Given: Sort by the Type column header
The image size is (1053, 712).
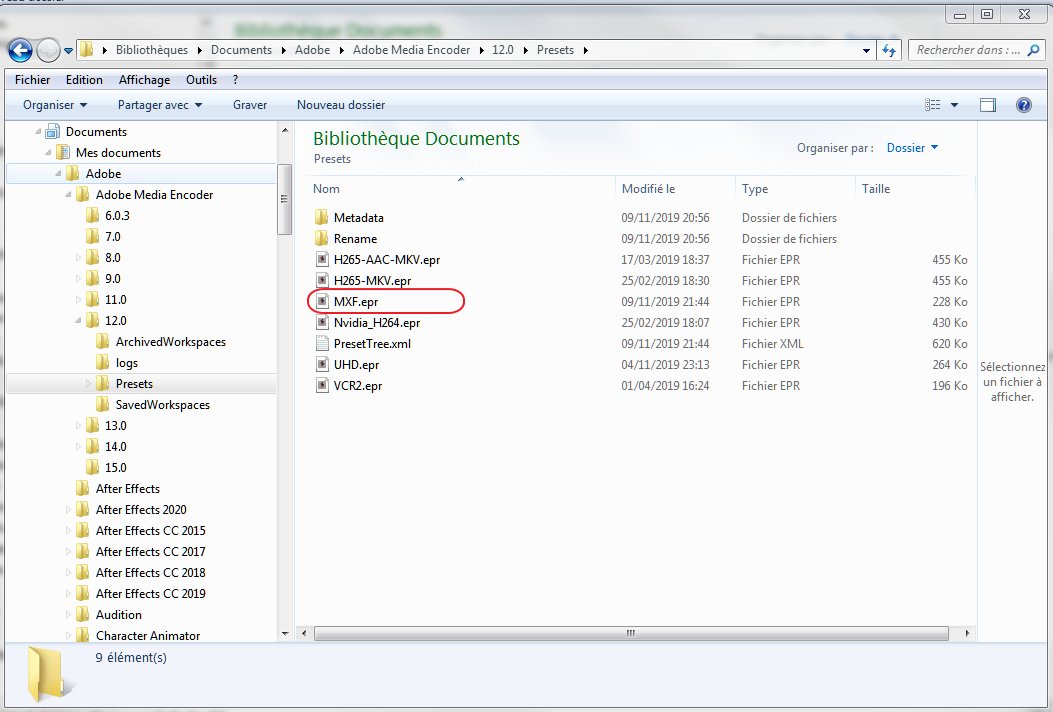Looking at the screenshot, I should [x=755, y=189].
